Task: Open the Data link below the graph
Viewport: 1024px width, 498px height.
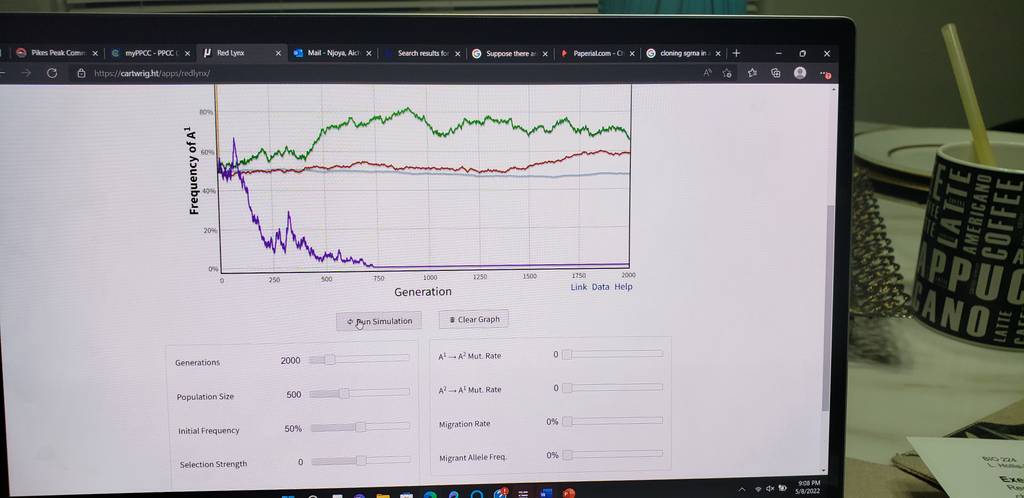Action: (600, 287)
